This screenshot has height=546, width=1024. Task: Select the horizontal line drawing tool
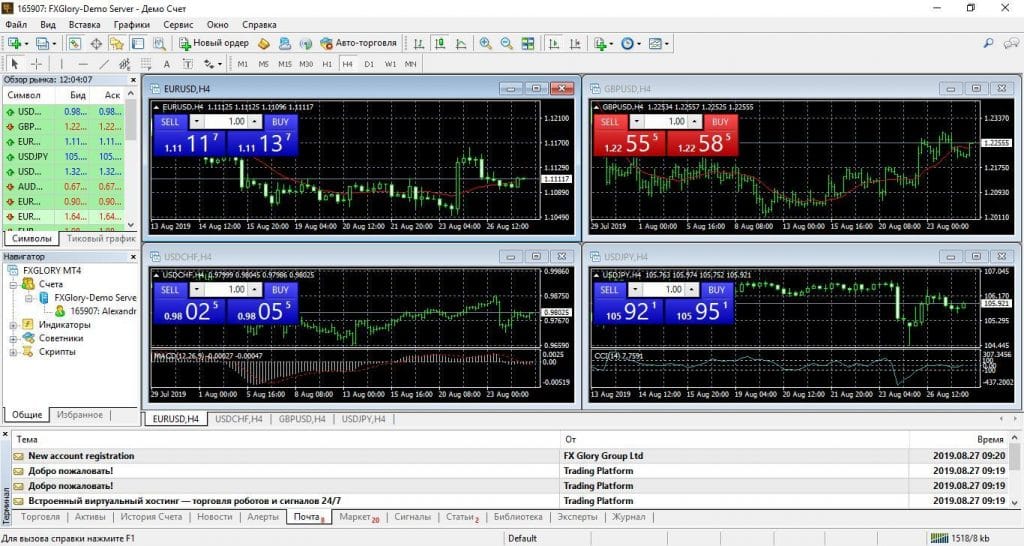(83, 64)
